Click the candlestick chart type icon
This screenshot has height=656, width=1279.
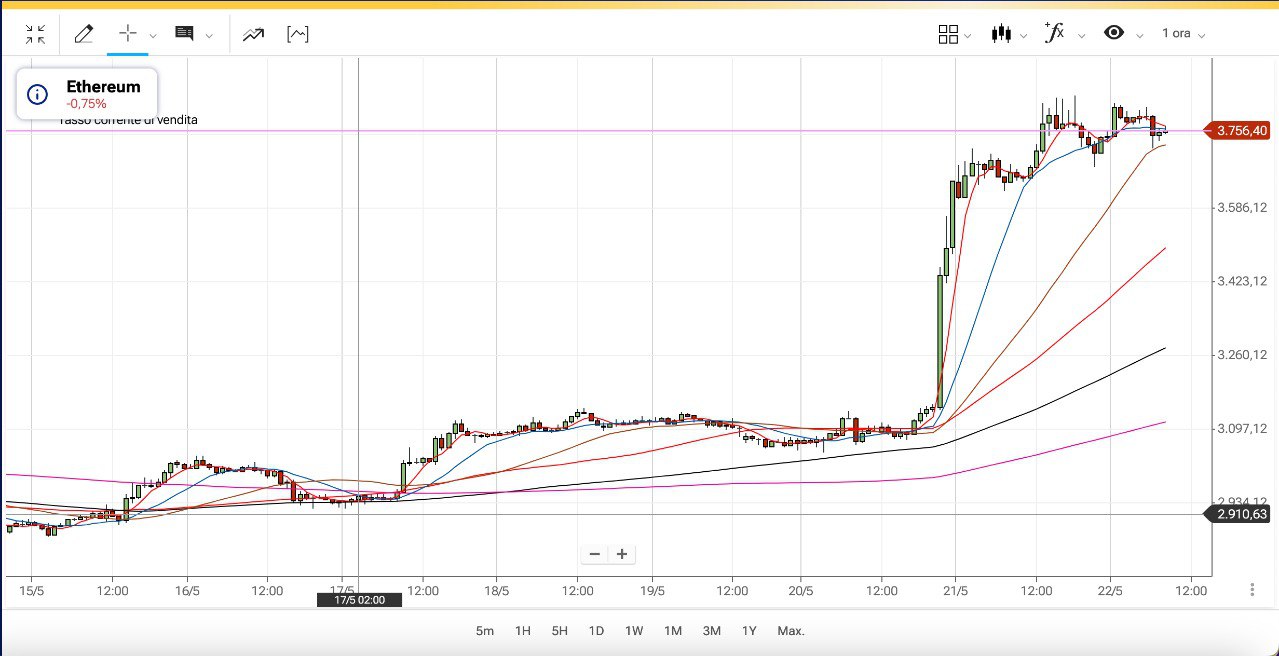(1000, 34)
